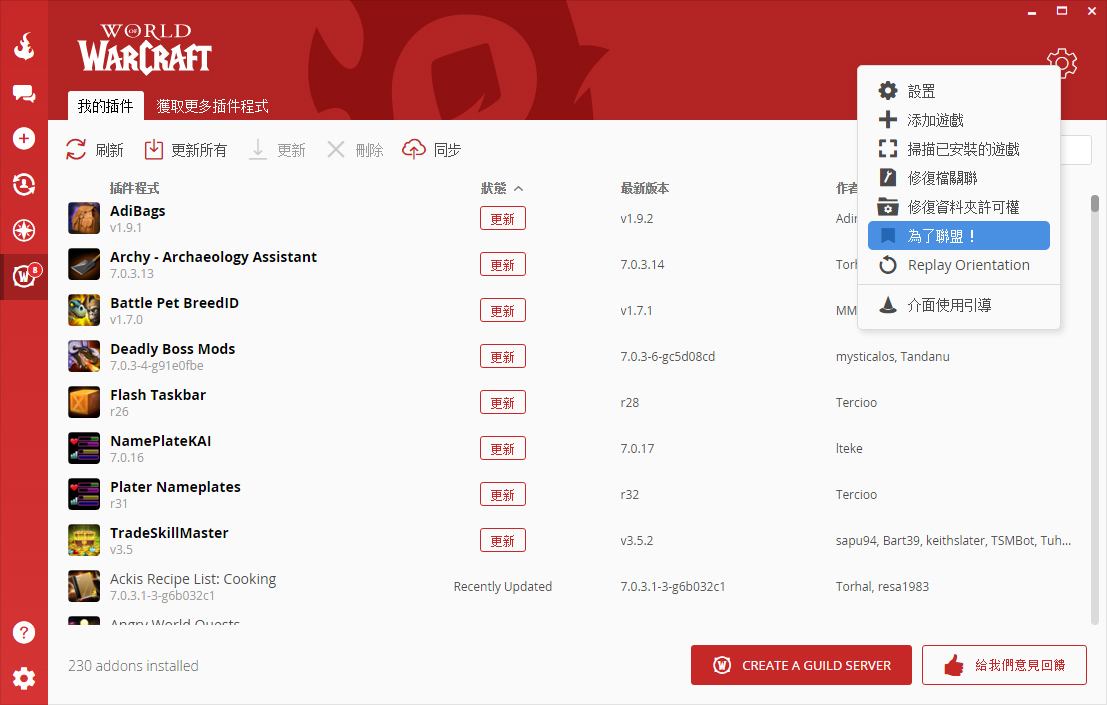Click 更新所有 update all button
This screenshot has width=1107, height=705.
[186, 150]
